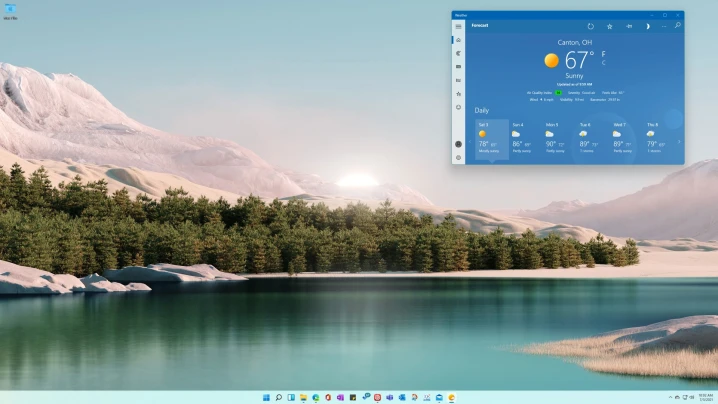Viewport: 718px width, 404px height.
Task: Open Favorites star in the sidebar
Action: click(459, 93)
